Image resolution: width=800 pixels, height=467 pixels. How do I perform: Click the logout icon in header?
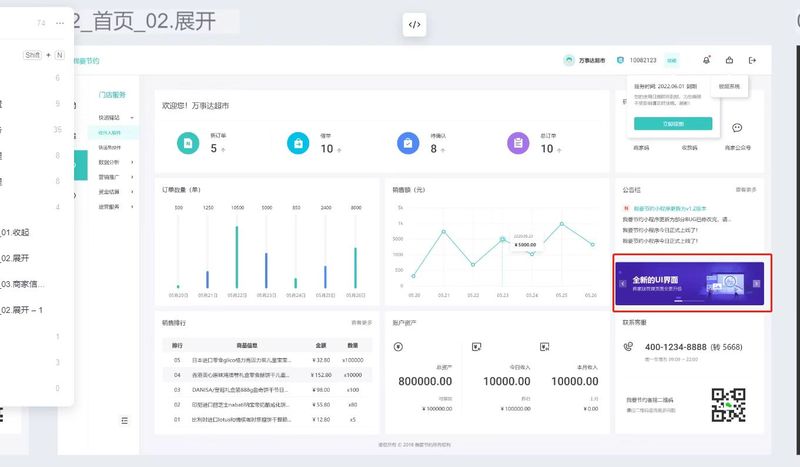pos(752,60)
